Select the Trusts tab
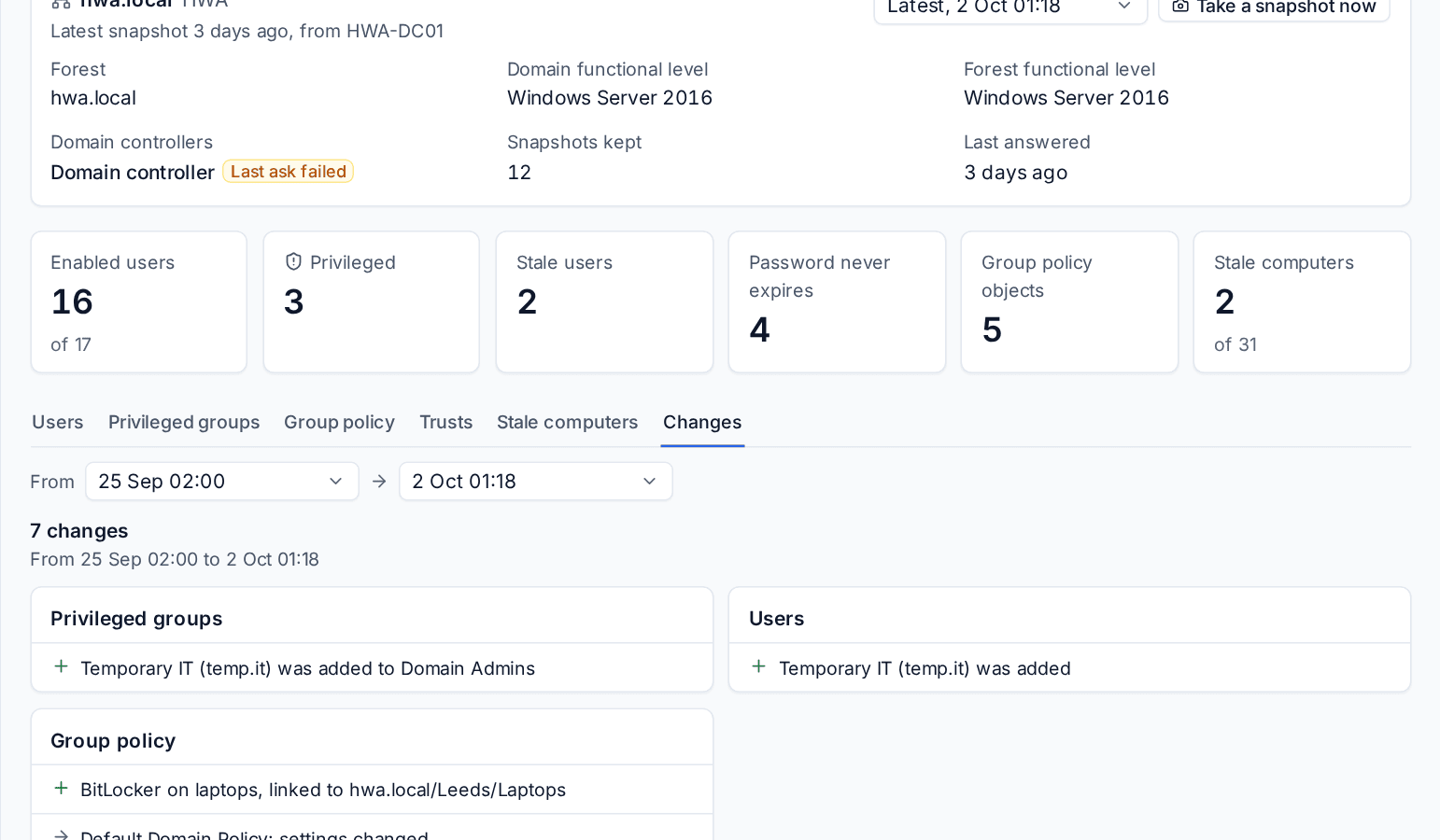Screen dimensions: 1440x840 click(x=446, y=422)
